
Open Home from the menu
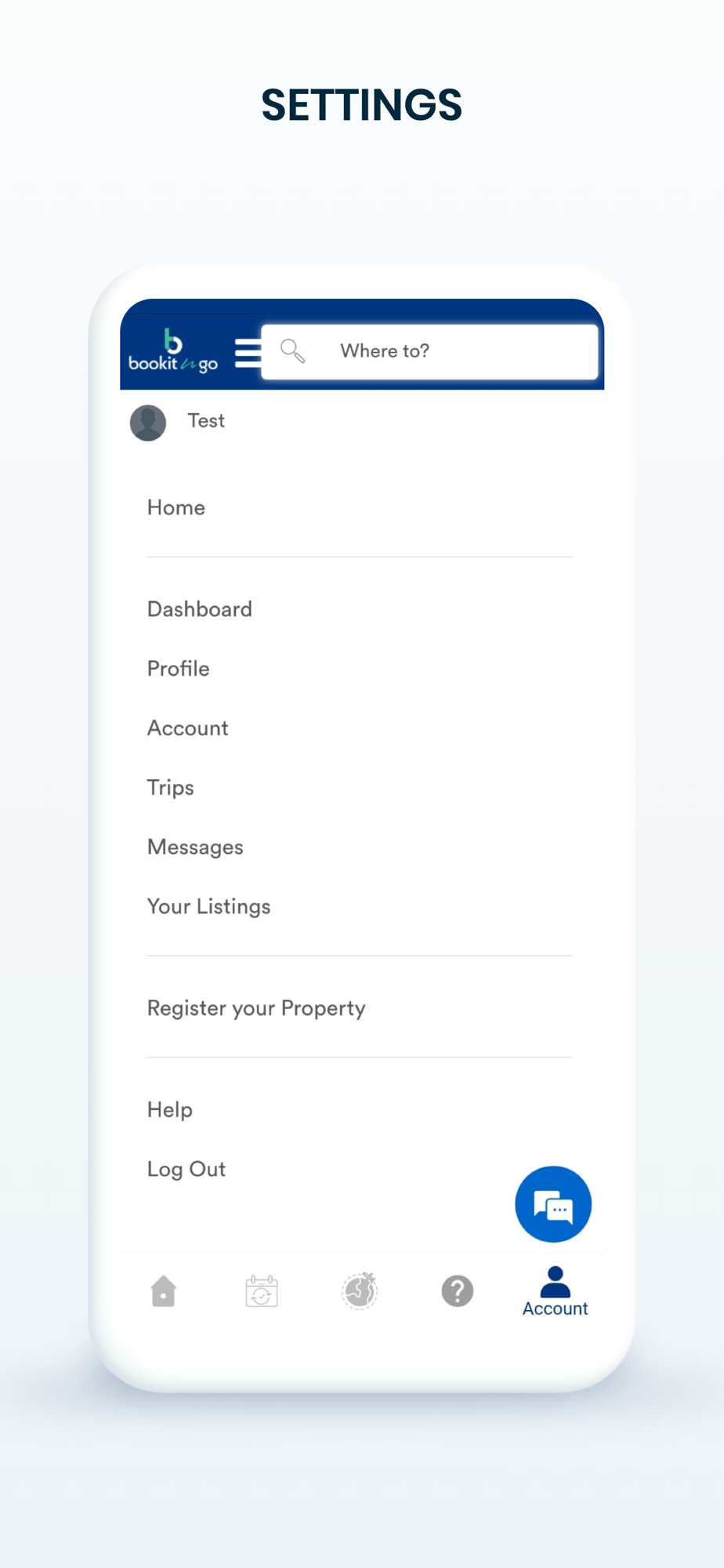[176, 508]
